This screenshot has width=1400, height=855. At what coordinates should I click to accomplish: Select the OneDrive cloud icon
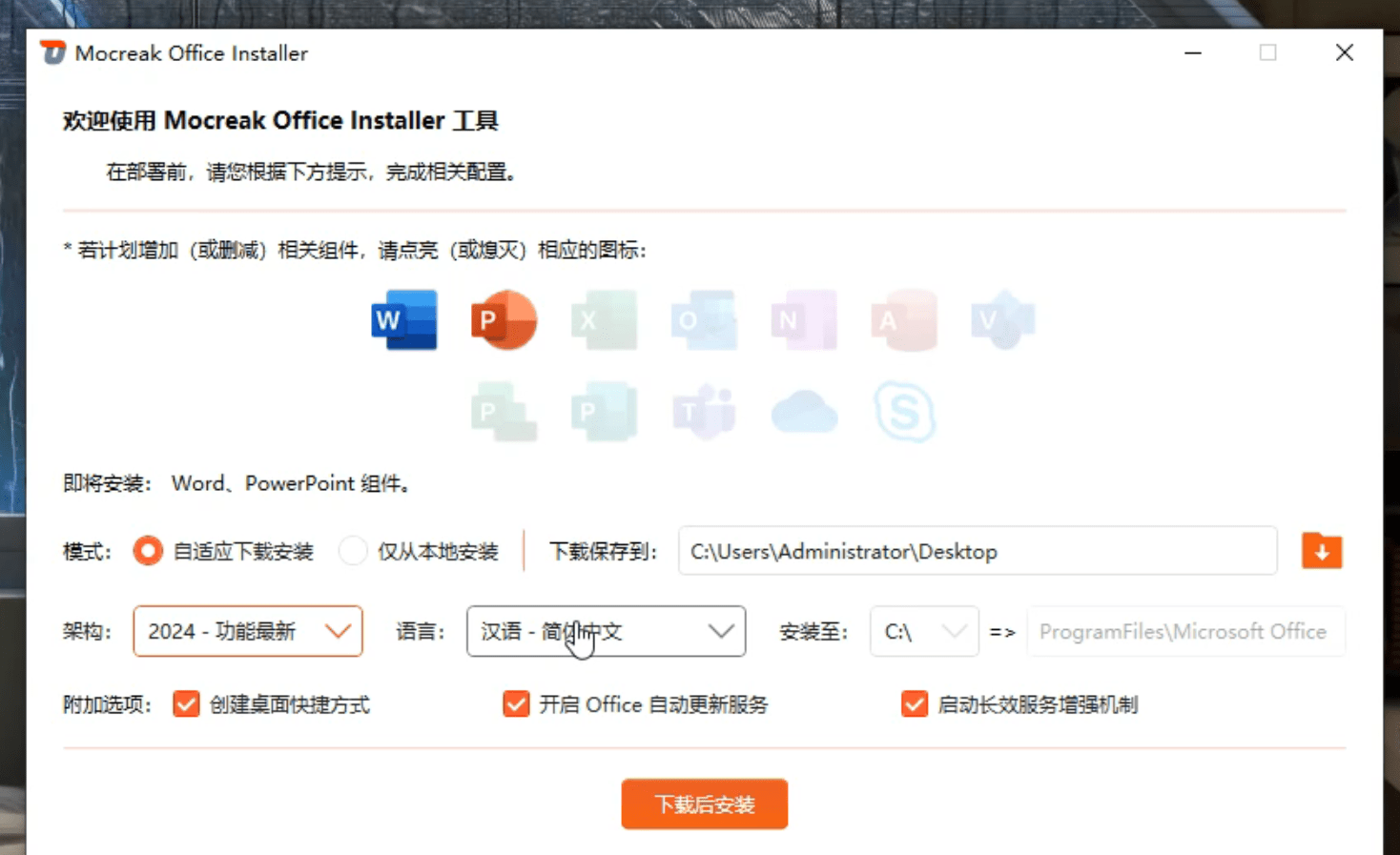804,412
